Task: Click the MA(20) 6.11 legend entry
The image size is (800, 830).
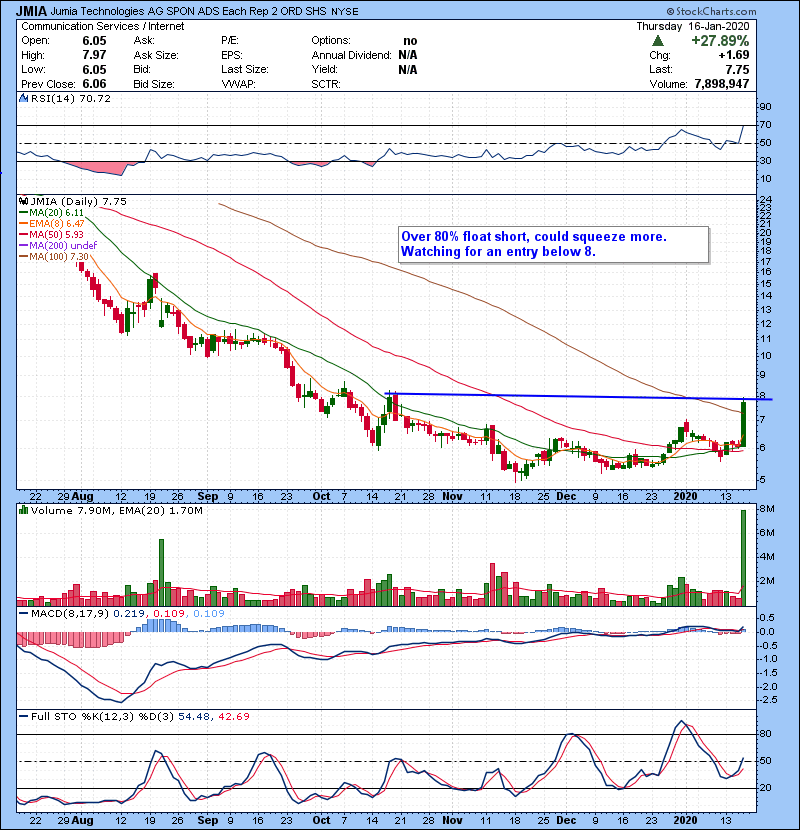Action: point(51,212)
